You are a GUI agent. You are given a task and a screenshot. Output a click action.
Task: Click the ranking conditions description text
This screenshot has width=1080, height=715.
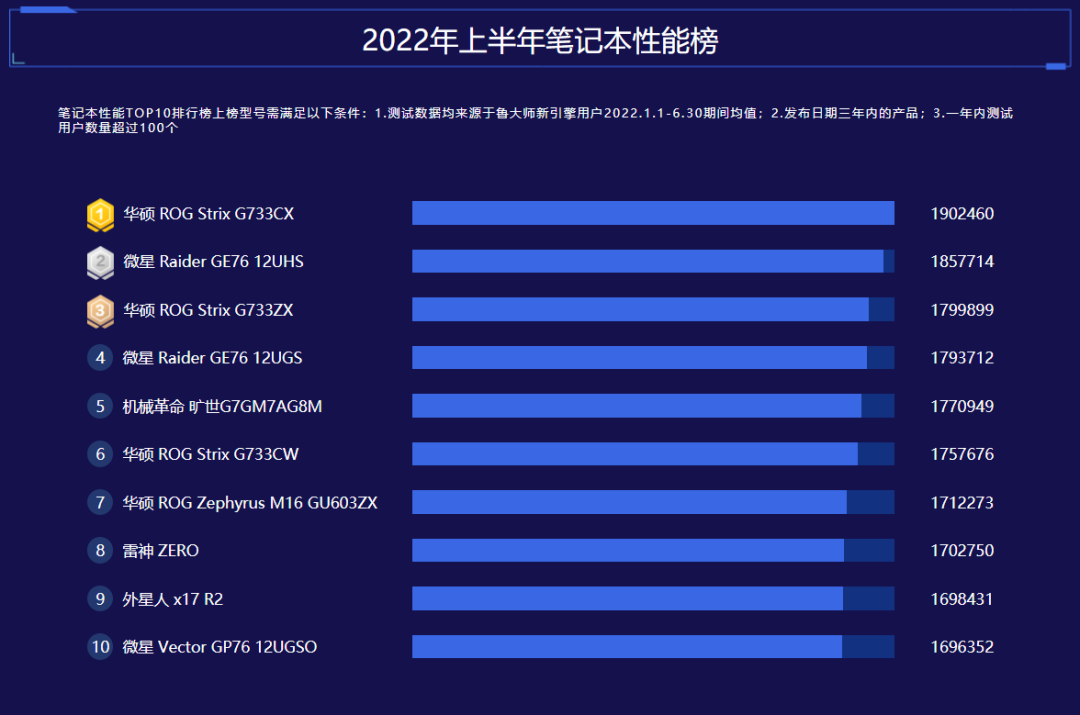(535, 121)
